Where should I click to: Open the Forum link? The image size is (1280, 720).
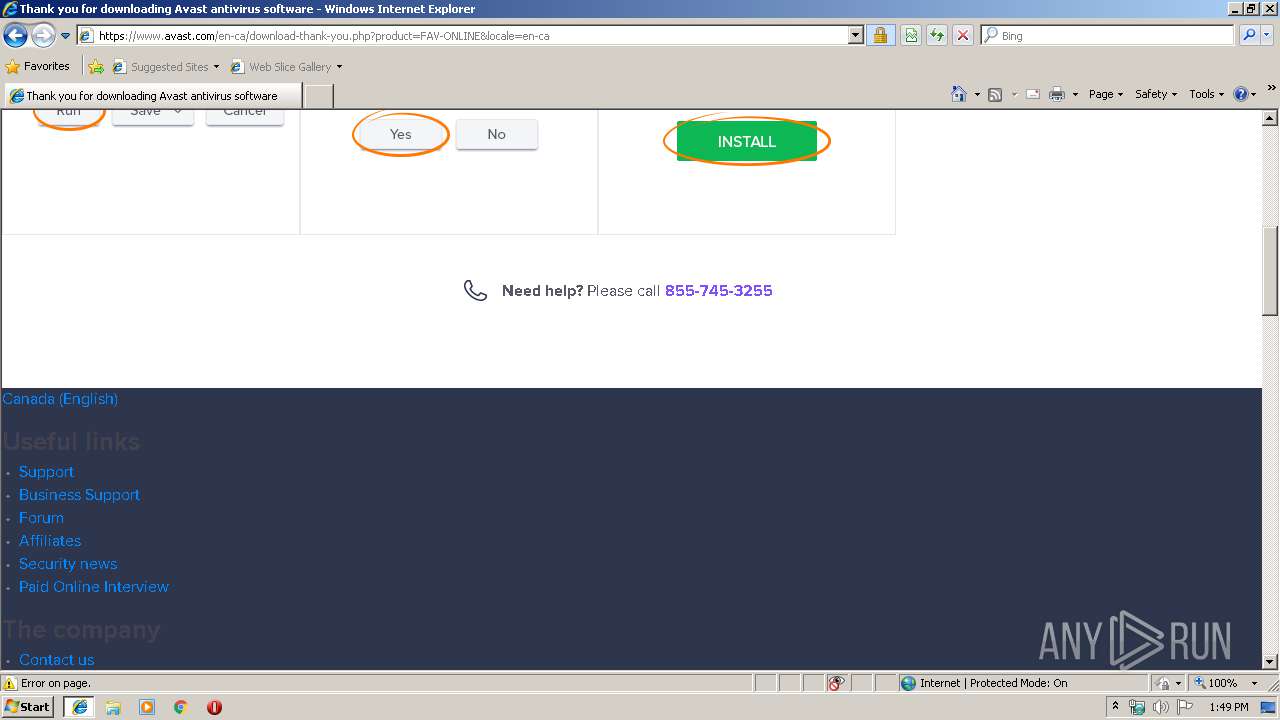[41, 518]
